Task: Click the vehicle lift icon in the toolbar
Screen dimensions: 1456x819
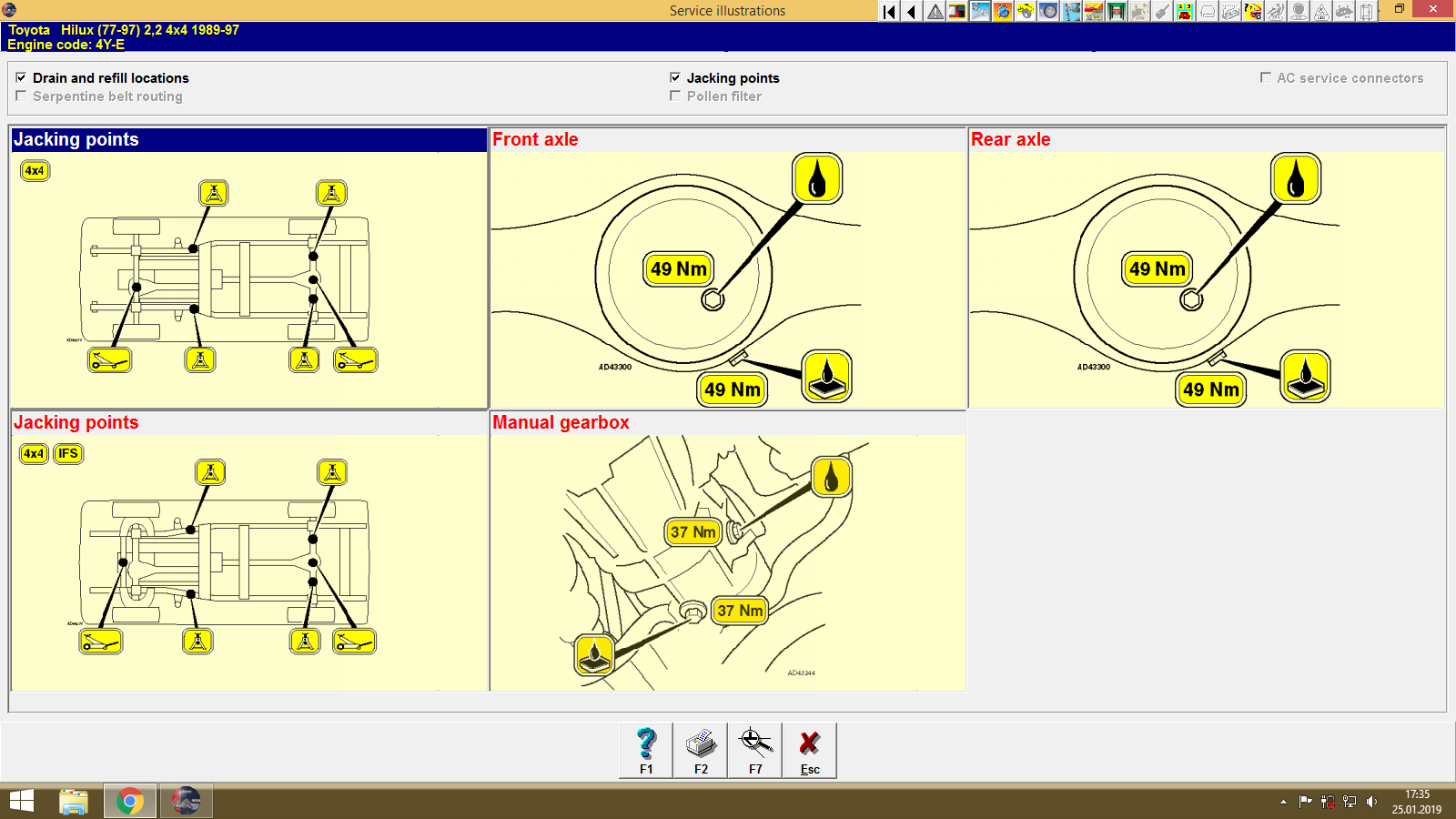Action: pyautogui.click(x=1116, y=12)
